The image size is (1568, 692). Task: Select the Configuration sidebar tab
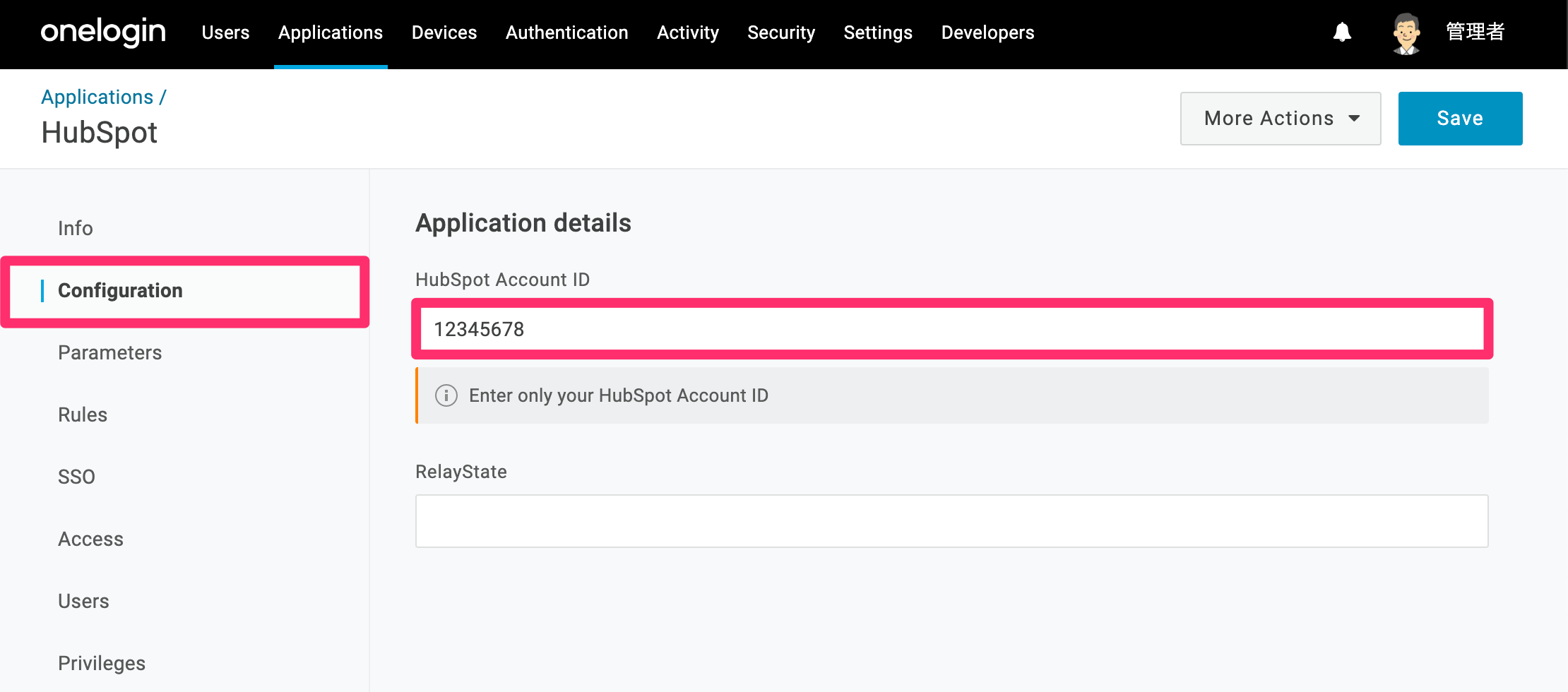[x=184, y=291]
